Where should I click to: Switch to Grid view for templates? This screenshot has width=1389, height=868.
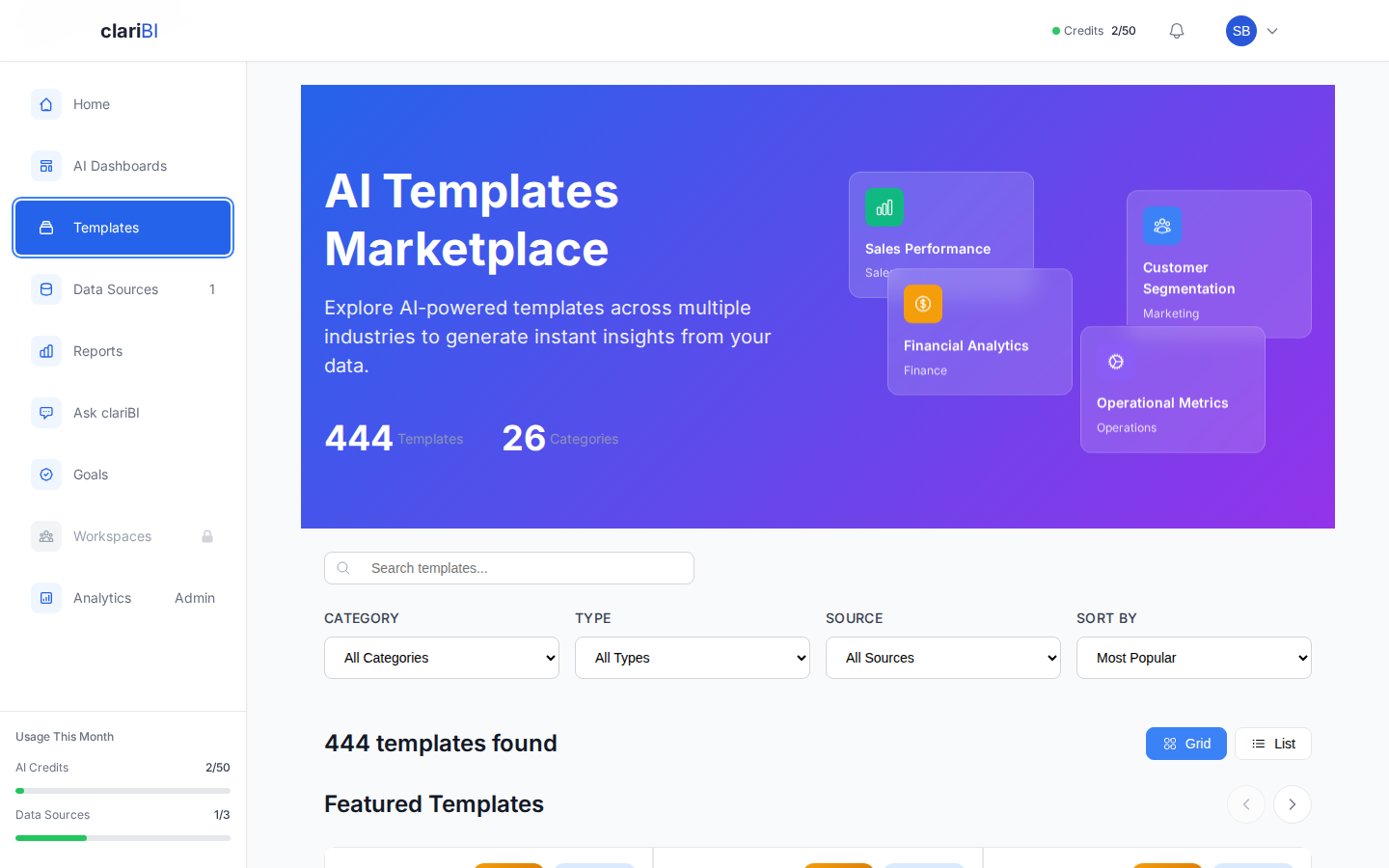(x=1185, y=744)
